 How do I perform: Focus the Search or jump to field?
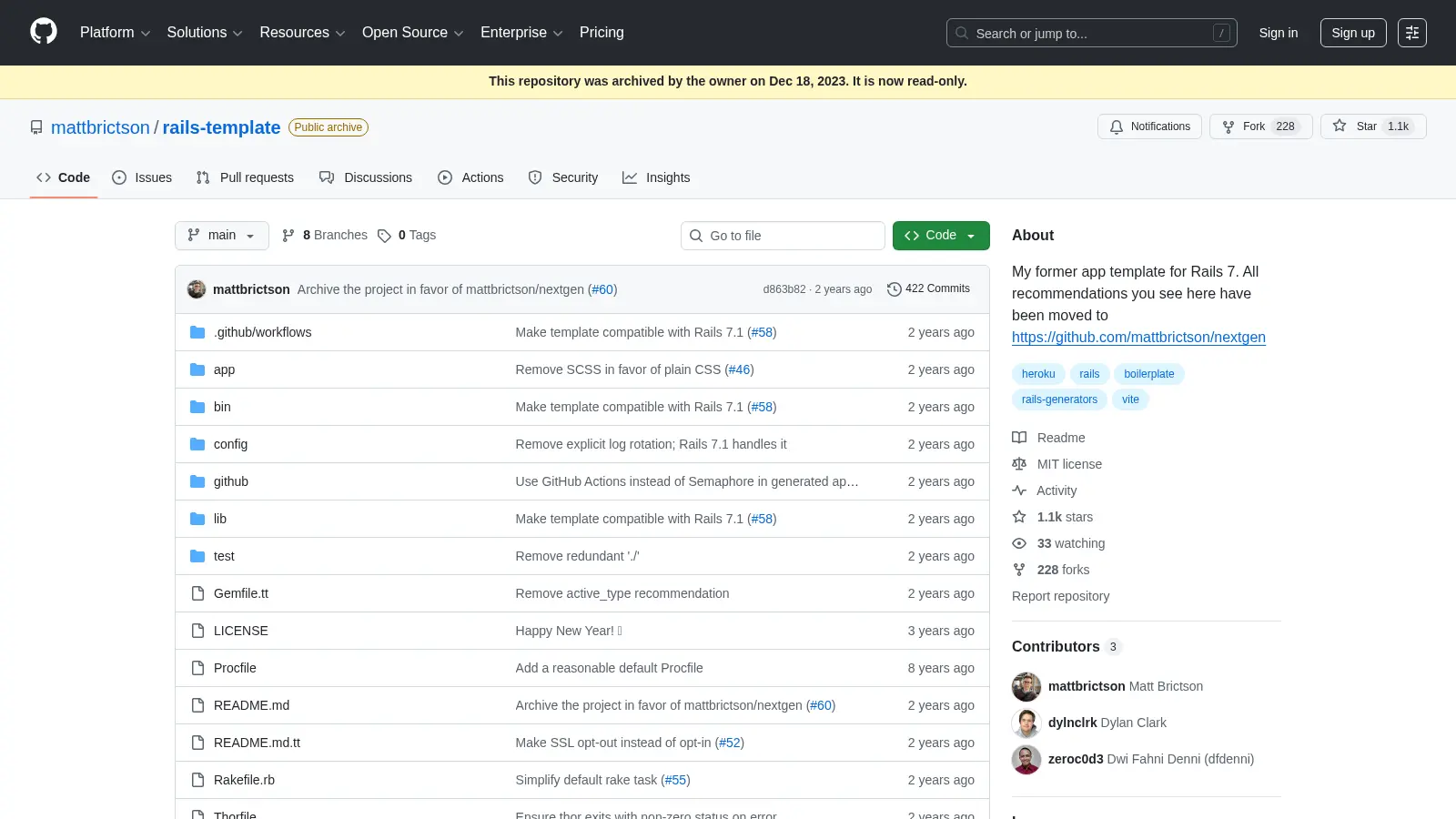pyautogui.click(x=1092, y=33)
